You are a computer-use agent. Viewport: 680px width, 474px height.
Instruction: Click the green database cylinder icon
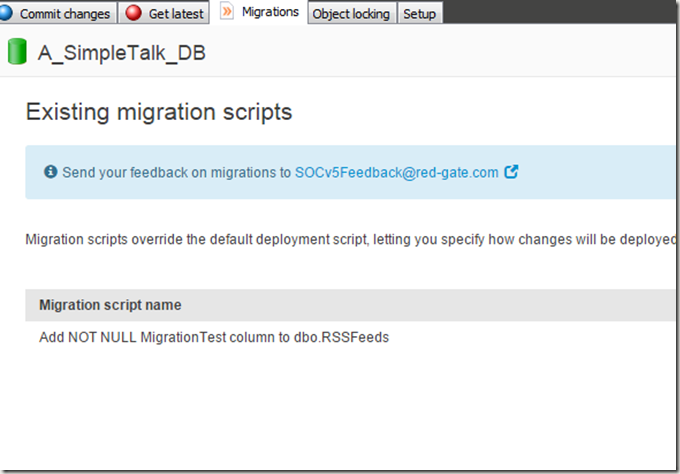click(17, 52)
